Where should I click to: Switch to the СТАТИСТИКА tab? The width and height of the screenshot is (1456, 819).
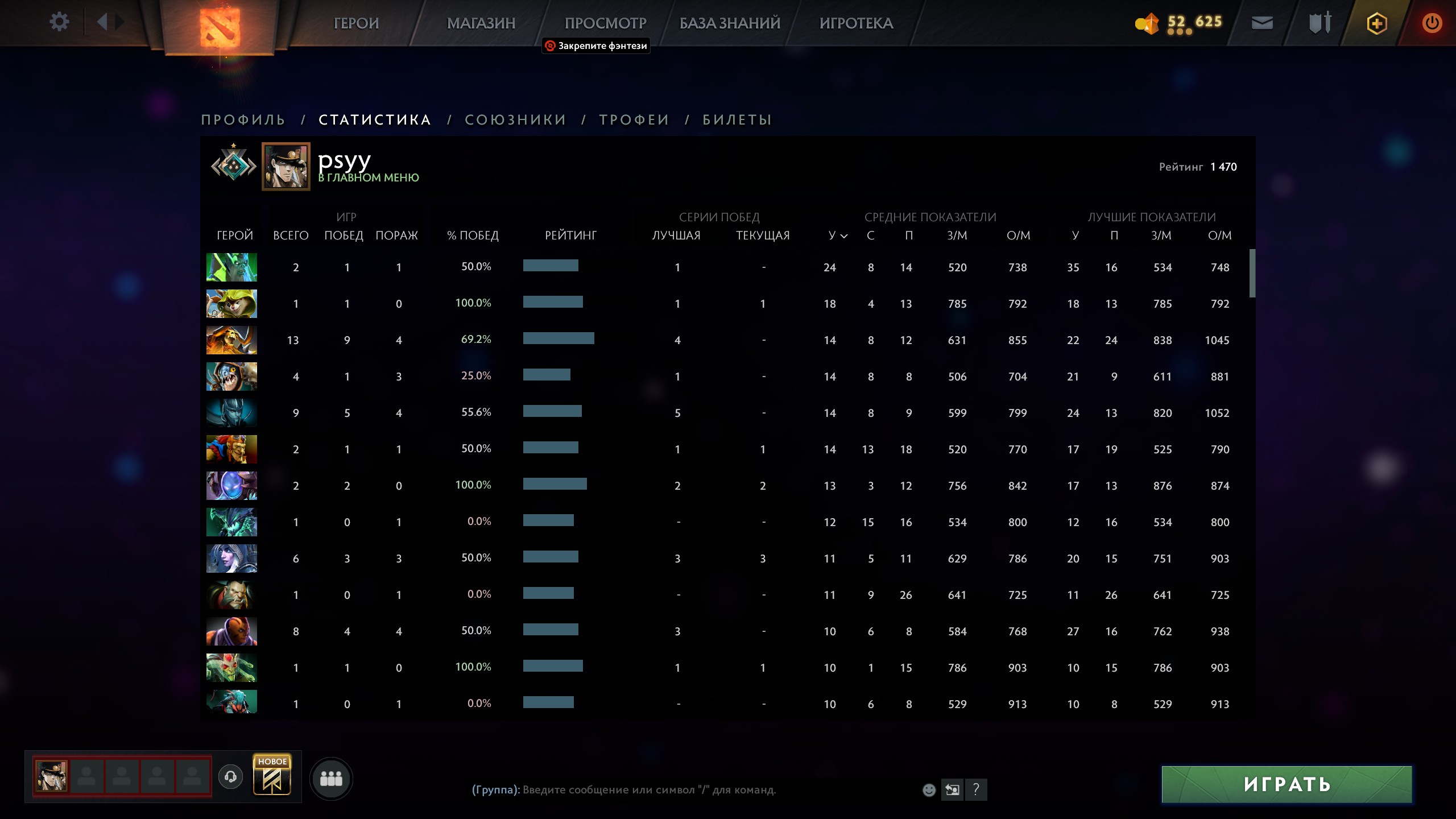click(375, 119)
